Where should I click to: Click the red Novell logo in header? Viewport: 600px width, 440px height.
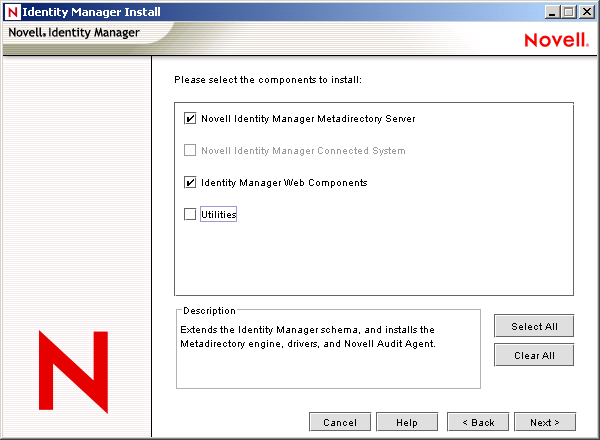click(549, 40)
